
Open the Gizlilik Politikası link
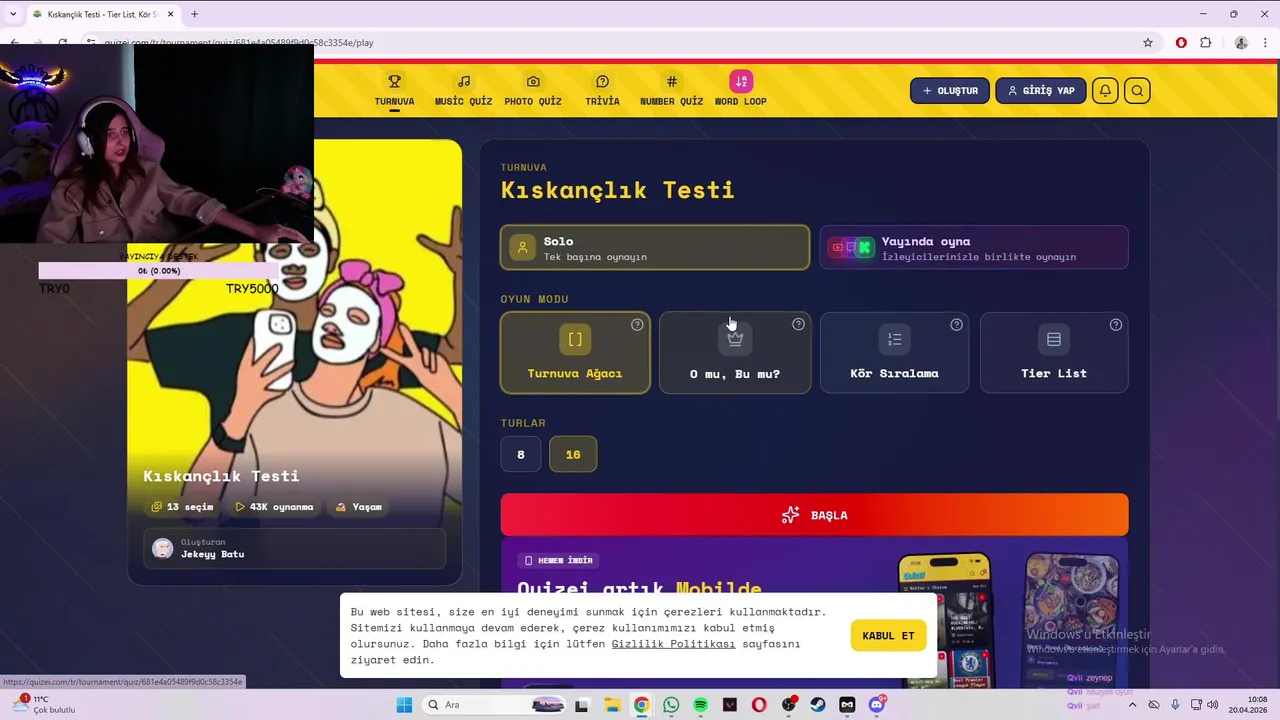(673, 644)
